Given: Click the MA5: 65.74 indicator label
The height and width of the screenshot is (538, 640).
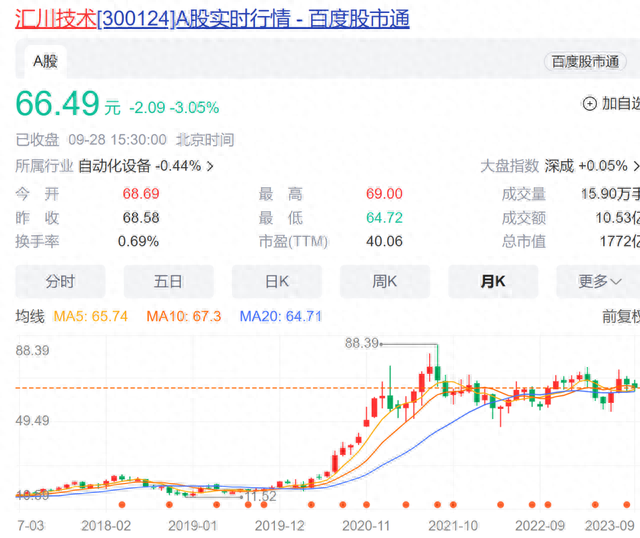Looking at the screenshot, I should [x=91, y=316].
